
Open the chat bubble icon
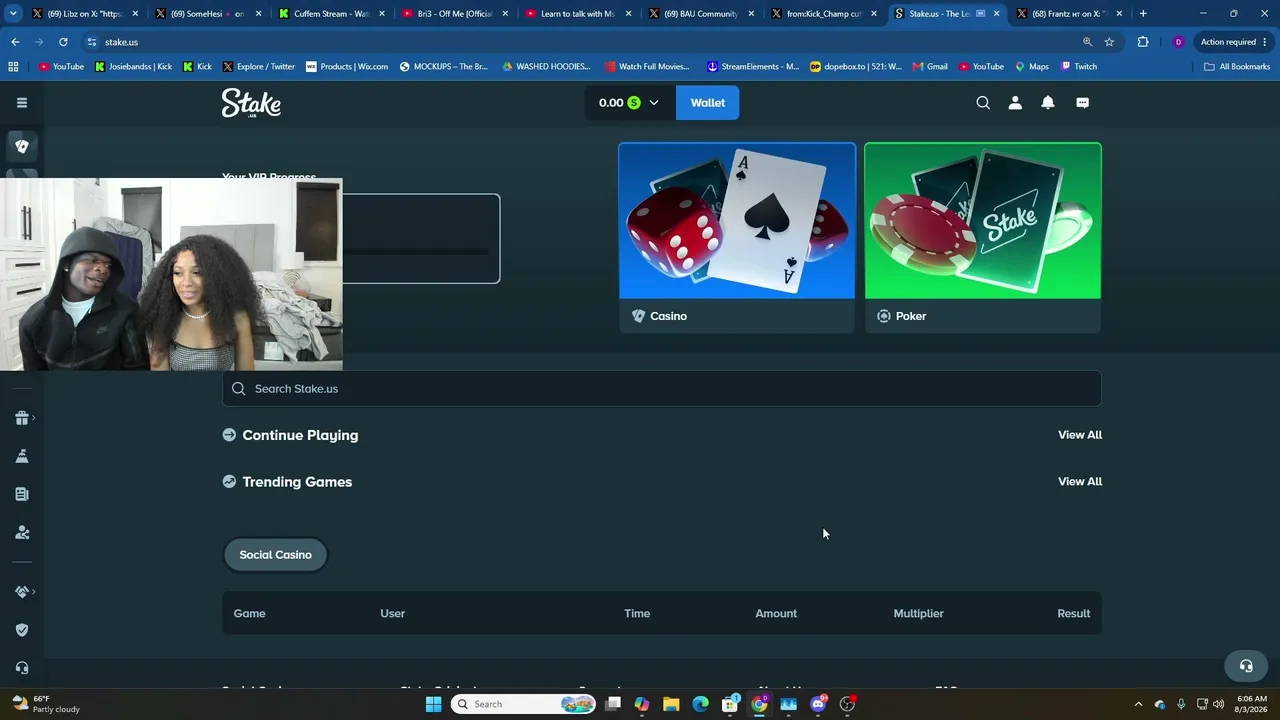pyautogui.click(x=1082, y=103)
